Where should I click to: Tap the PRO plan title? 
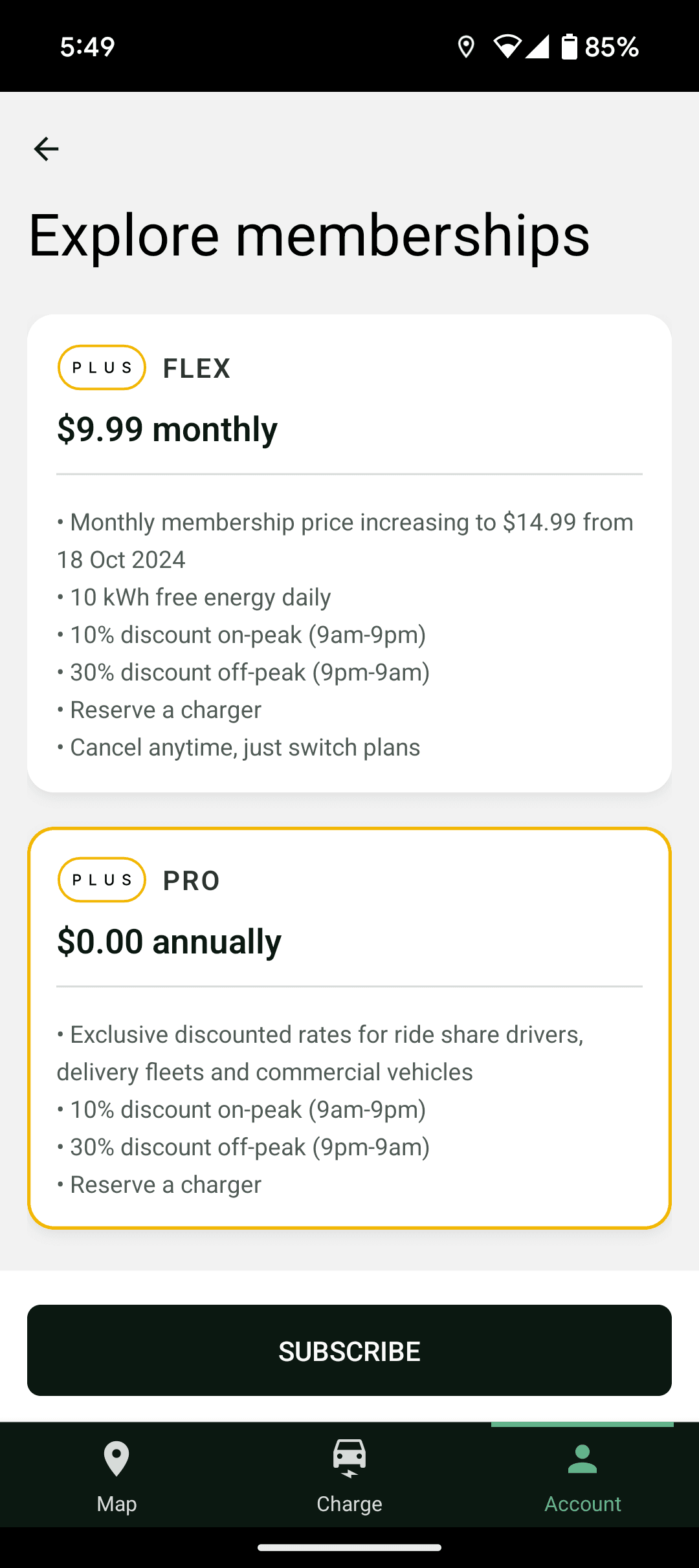click(x=192, y=881)
